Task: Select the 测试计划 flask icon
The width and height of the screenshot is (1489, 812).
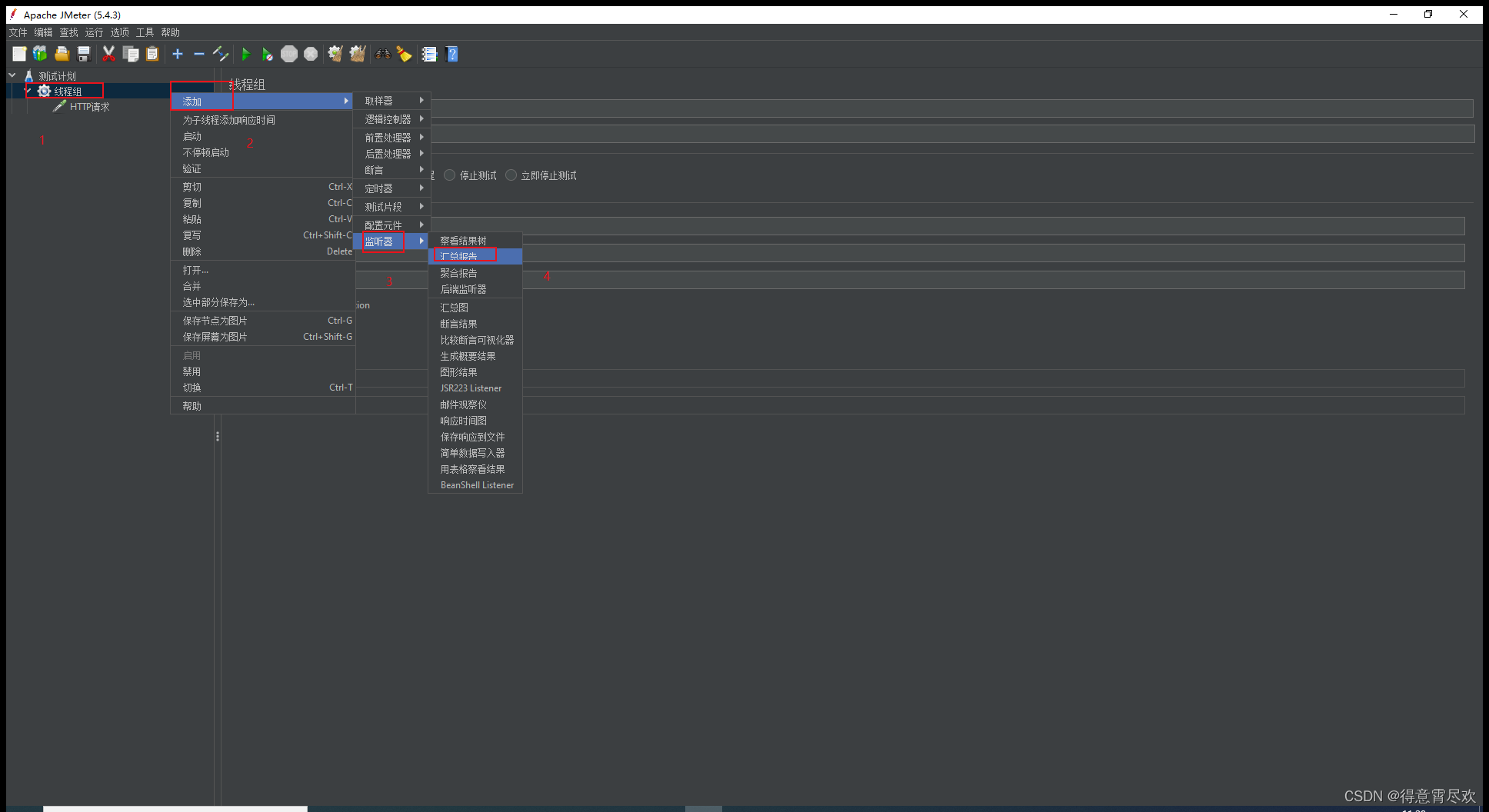Action: [28, 76]
